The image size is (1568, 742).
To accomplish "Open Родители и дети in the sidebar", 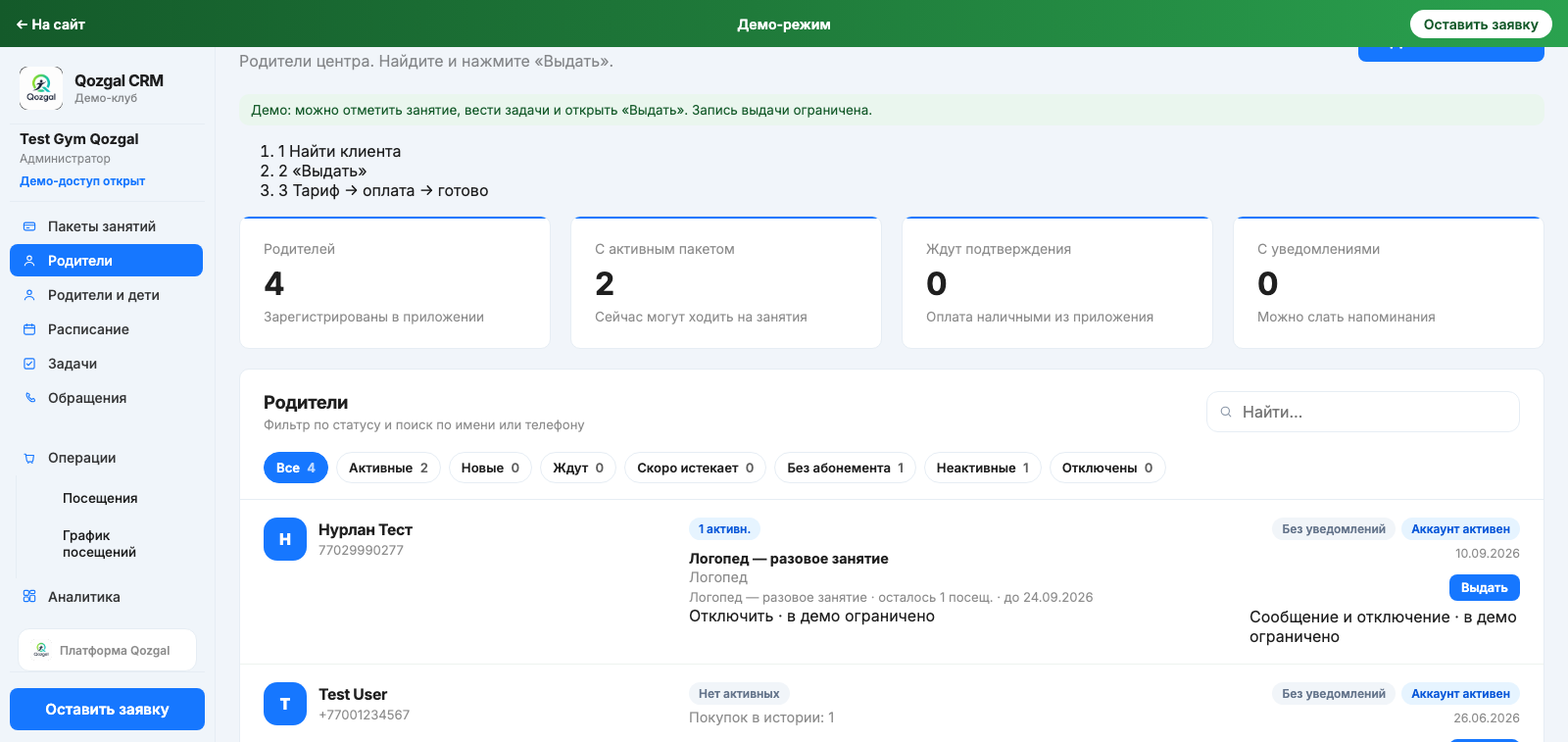I will [106, 295].
